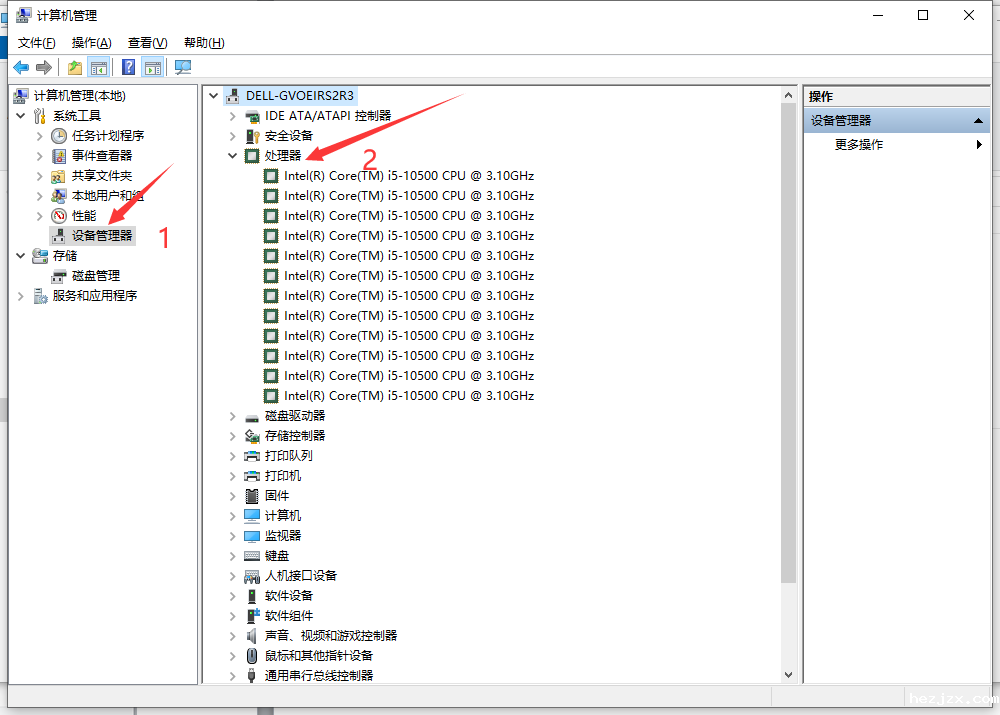The image size is (1000, 715).
Task: Click the 系统工具 tools icon
Action: click(x=40, y=116)
